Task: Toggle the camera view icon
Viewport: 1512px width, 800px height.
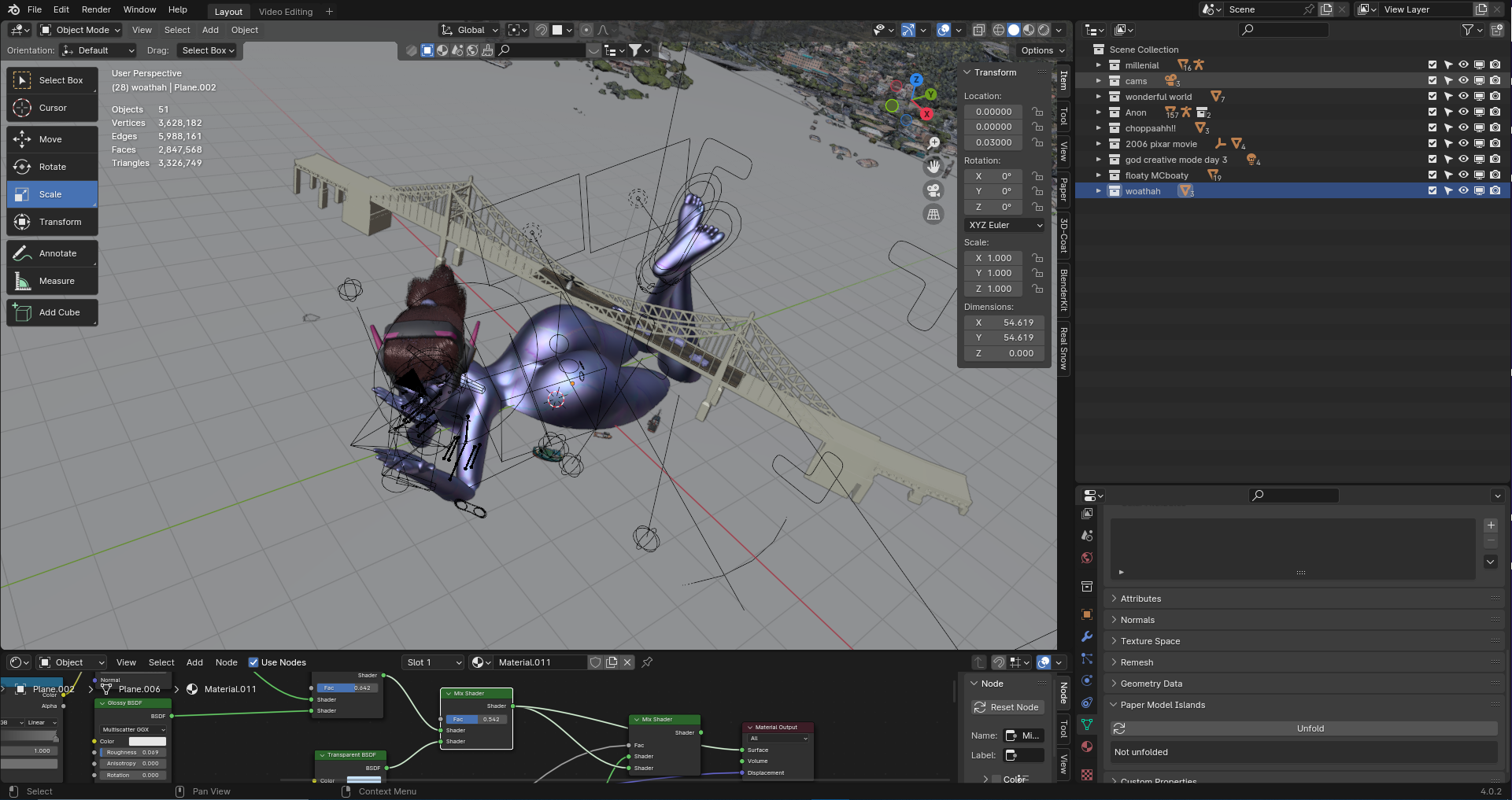Action: pyautogui.click(x=933, y=190)
